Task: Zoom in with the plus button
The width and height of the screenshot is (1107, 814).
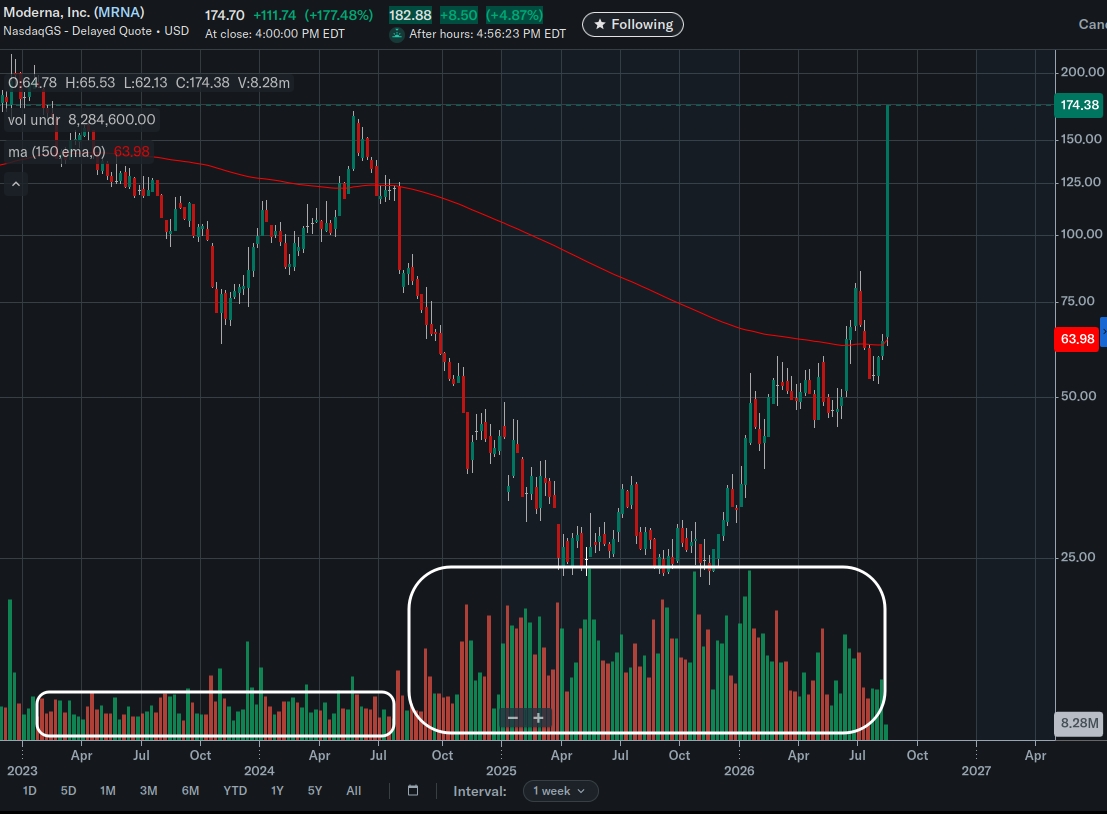Action: click(x=538, y=718)
